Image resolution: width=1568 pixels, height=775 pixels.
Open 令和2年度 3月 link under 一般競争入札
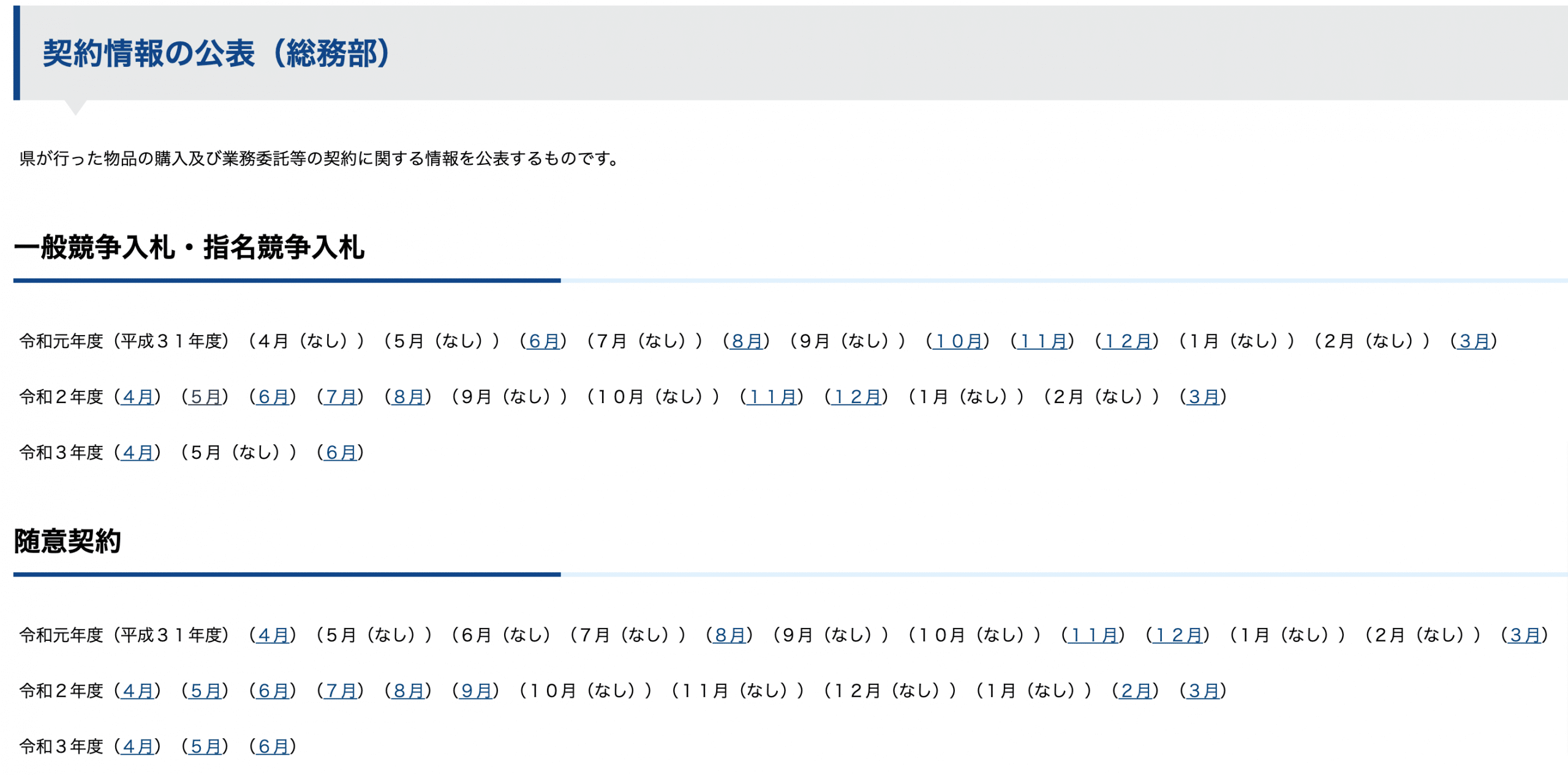coord(1204,397)
